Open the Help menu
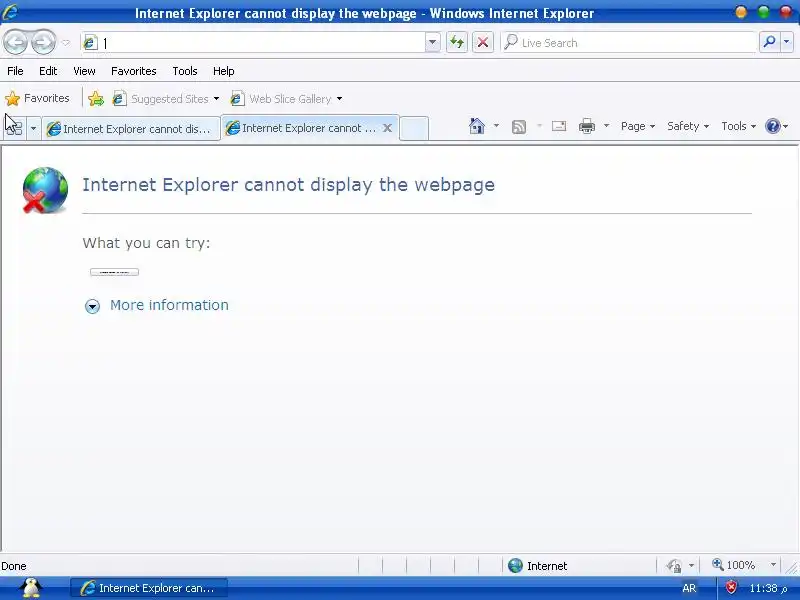The height and width of the screenshot is (600, 800). point(223,71)
